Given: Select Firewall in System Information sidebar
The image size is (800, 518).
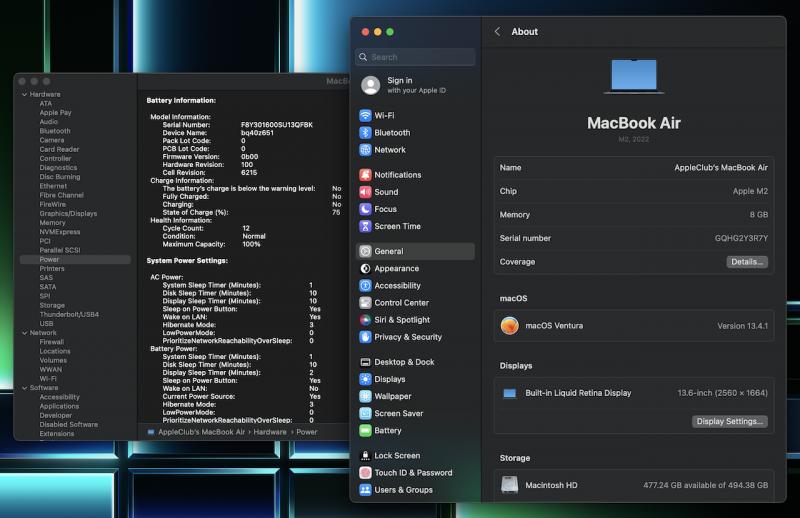Looking at the screenshot, I should tap(52, 342).
